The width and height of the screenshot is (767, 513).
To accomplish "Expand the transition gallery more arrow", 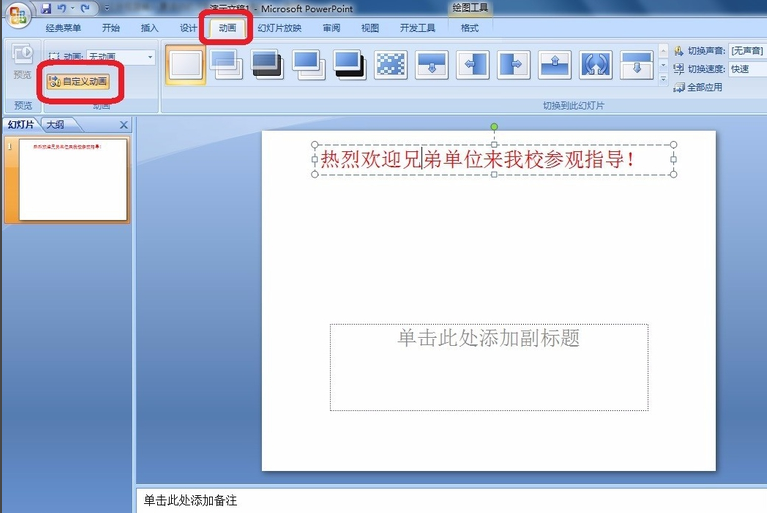I will click(x=663, y=78).
